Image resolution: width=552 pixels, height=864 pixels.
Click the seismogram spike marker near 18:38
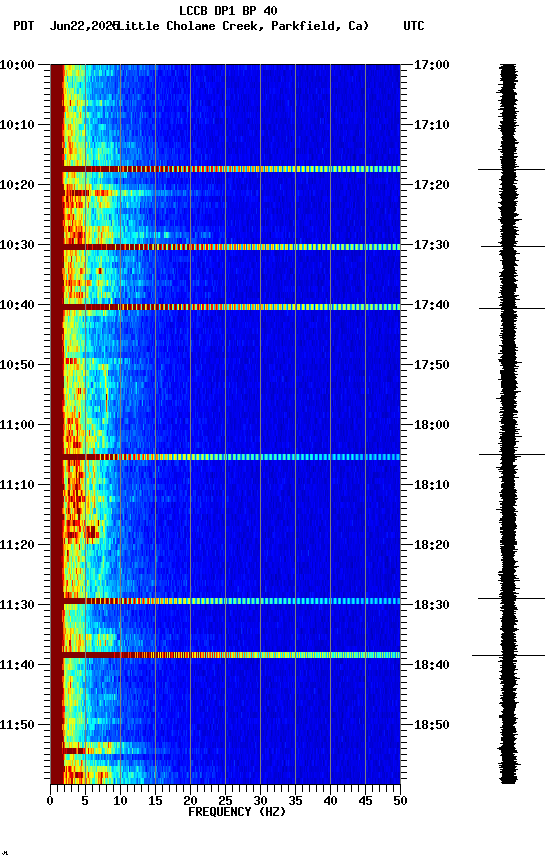508,656
